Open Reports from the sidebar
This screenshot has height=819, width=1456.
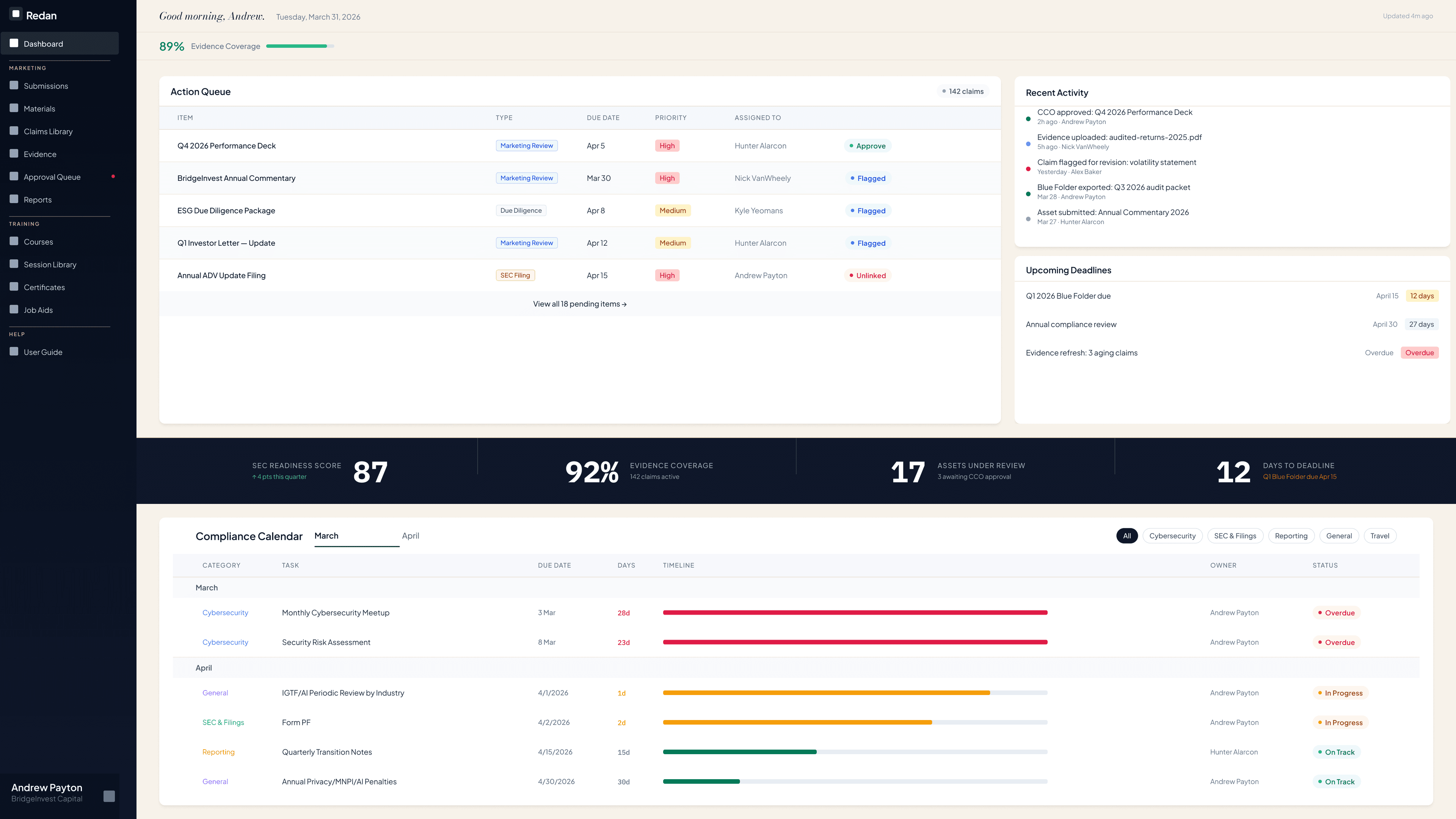point(14,199)
